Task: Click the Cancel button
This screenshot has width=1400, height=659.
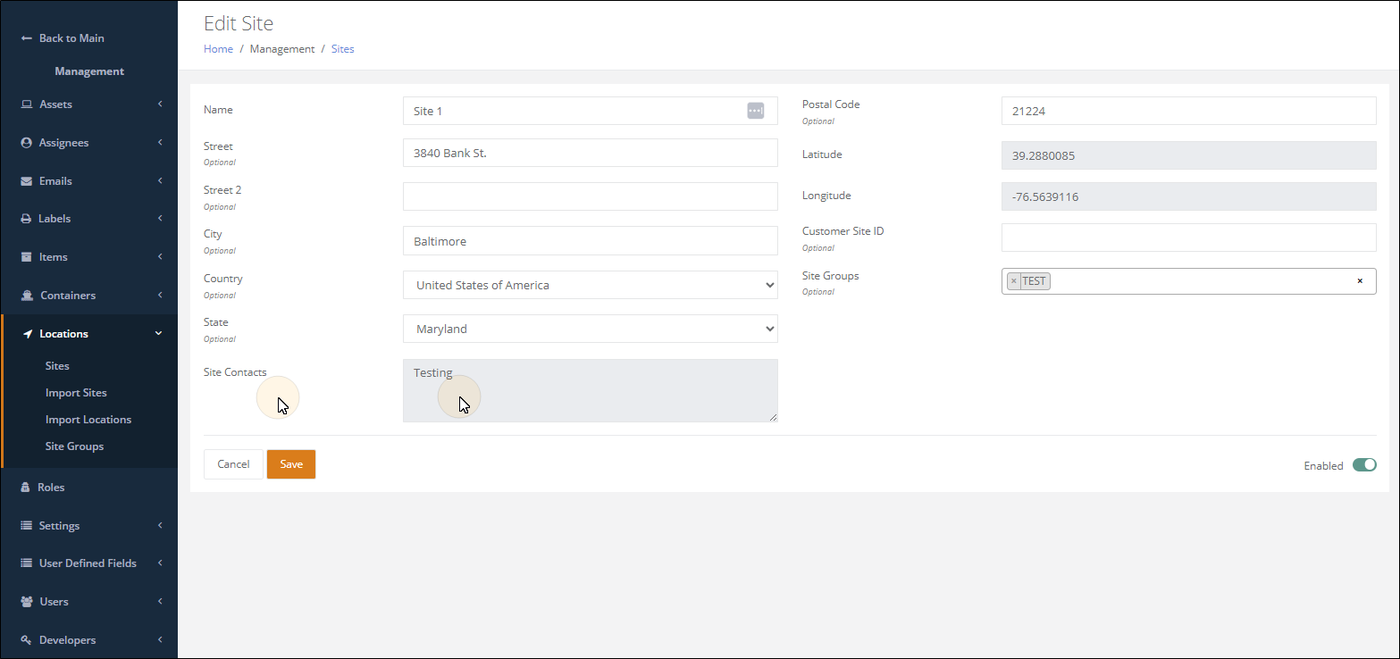Action: [233, 464]
